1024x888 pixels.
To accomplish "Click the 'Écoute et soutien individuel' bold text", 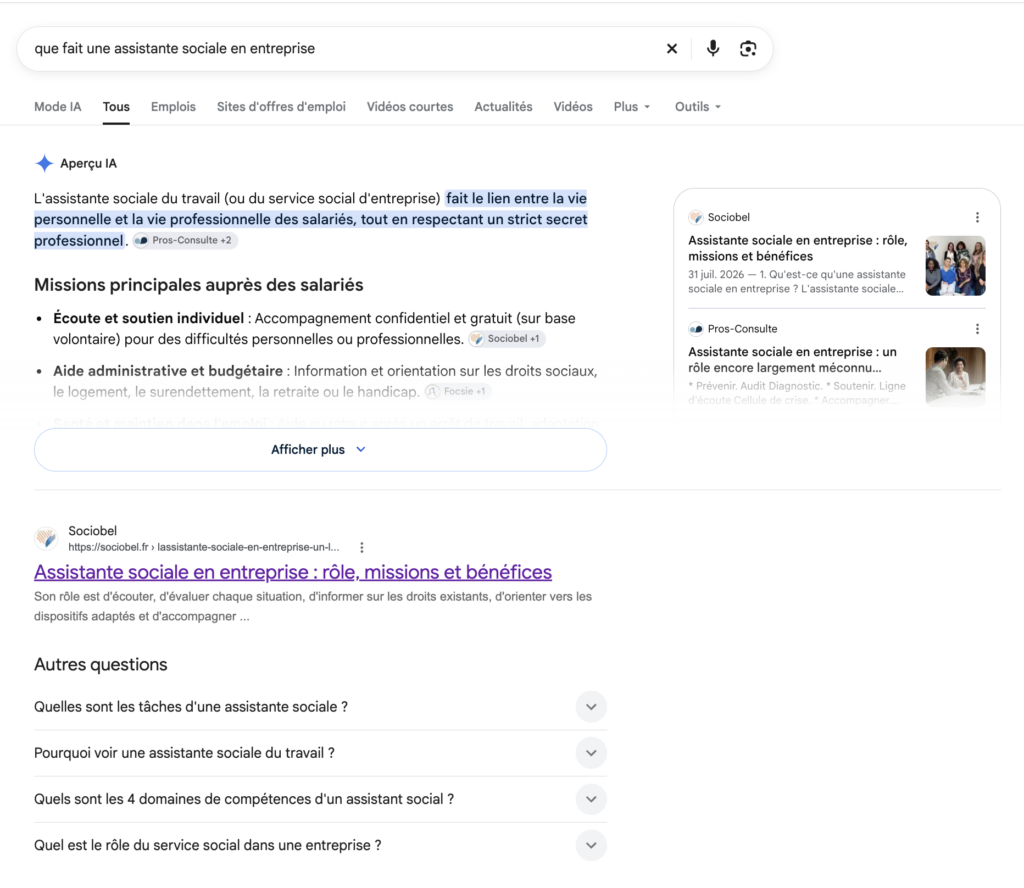I will pyautogui.click(x=148, y=318).
